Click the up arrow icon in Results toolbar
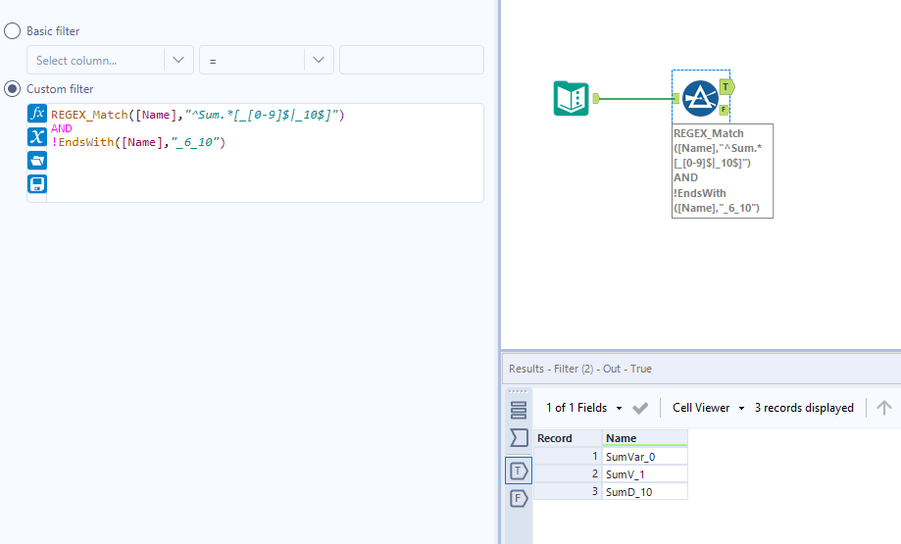 [884, 408]
